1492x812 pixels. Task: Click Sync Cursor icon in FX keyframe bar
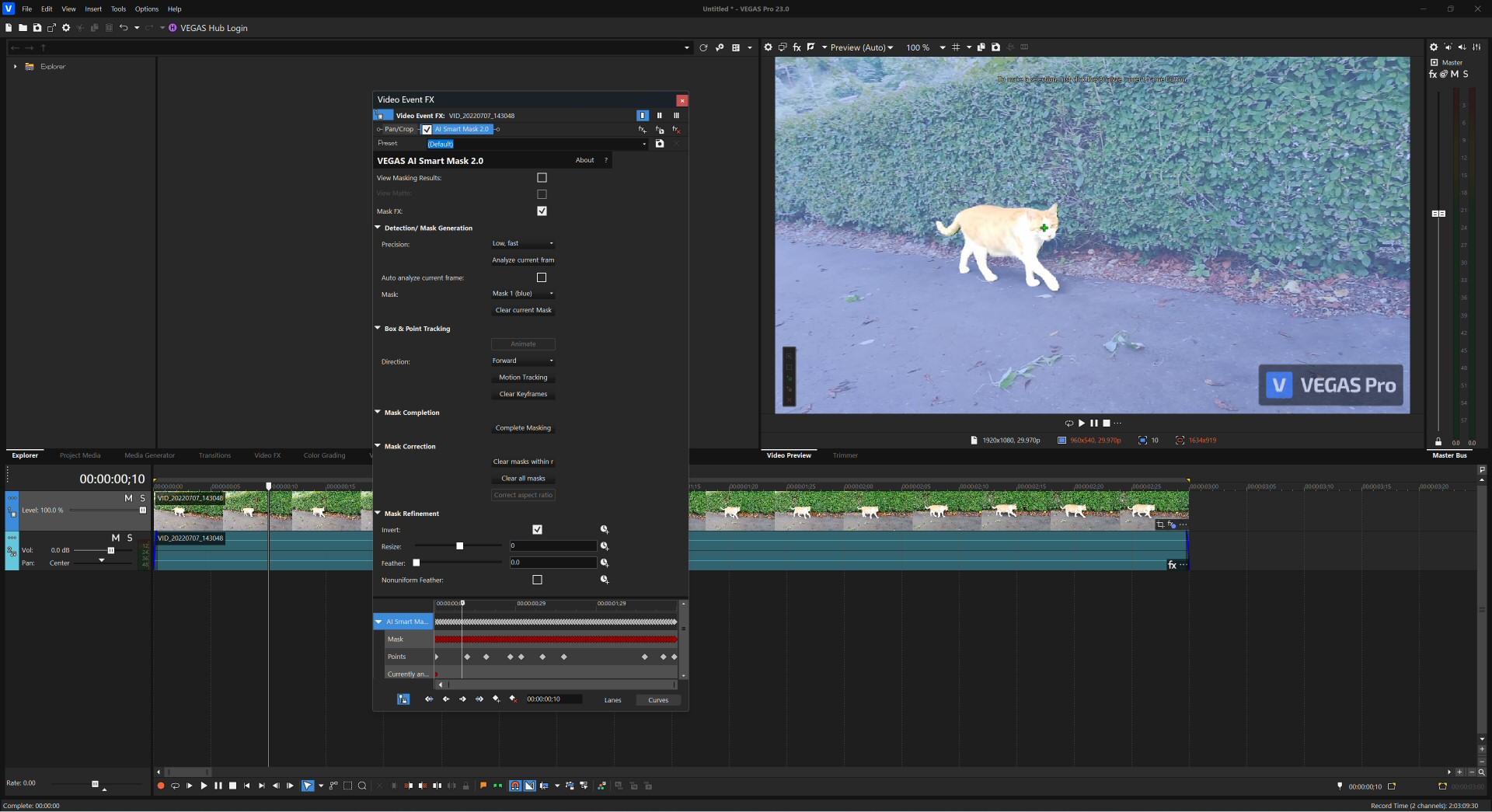pos(403,699)
